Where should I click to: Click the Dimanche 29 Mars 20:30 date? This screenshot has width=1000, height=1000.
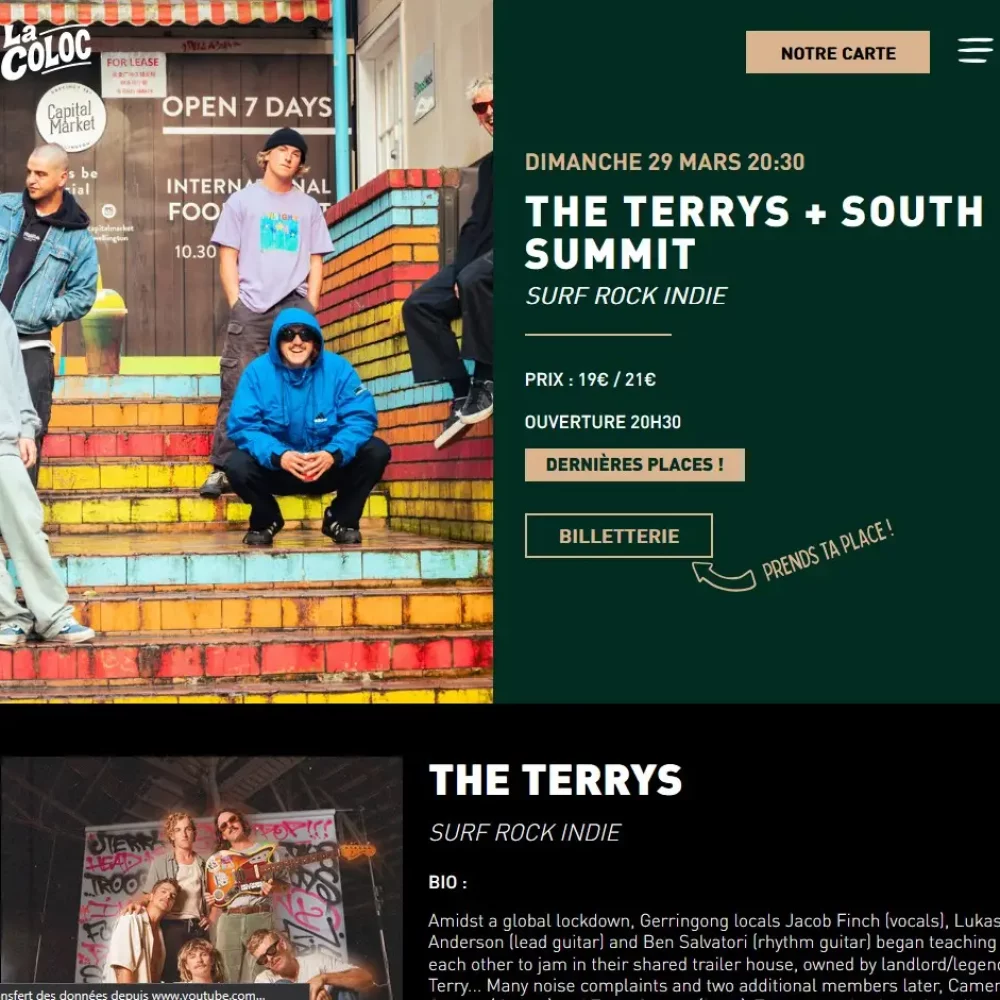pyautogui.click(x=665, y=162)
